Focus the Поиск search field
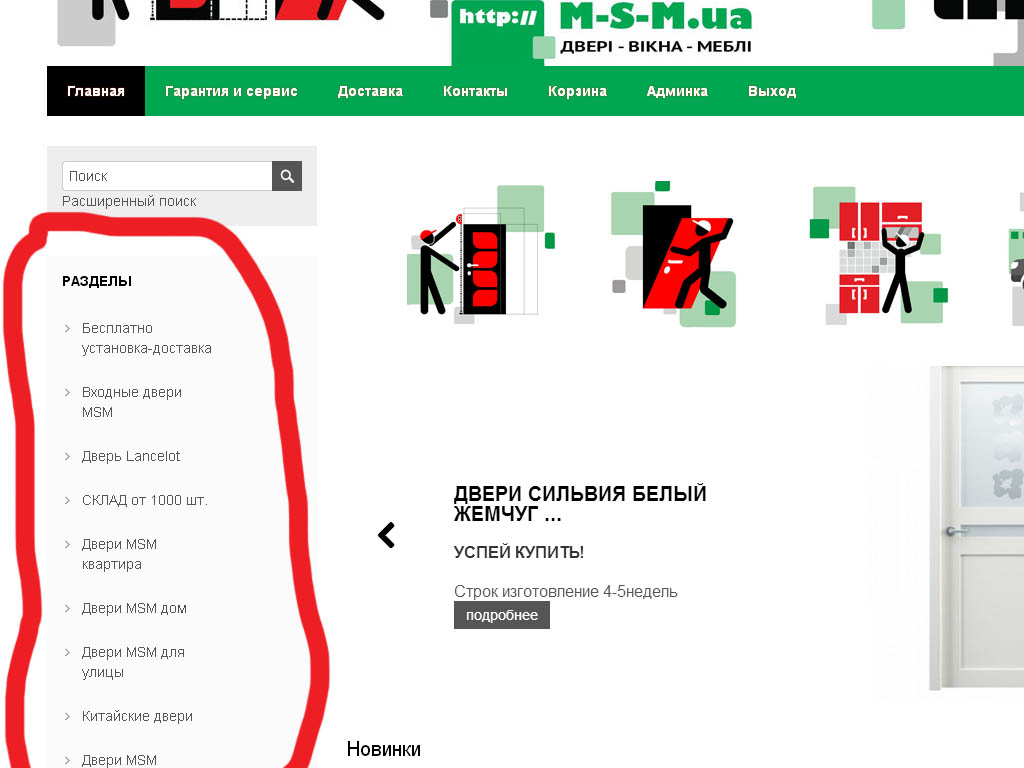 pos(167,176)
